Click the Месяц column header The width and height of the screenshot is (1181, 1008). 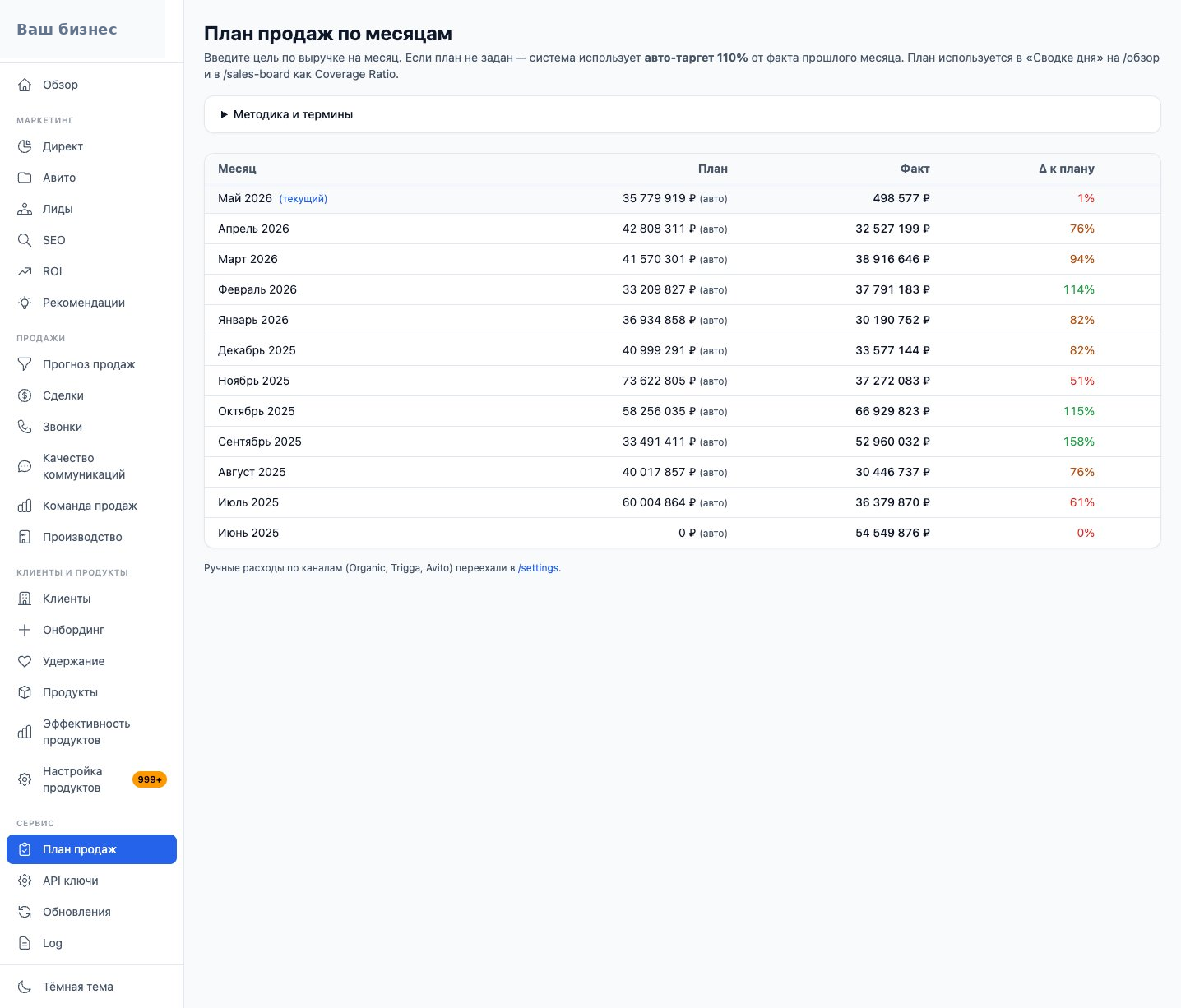coord(237,169)
